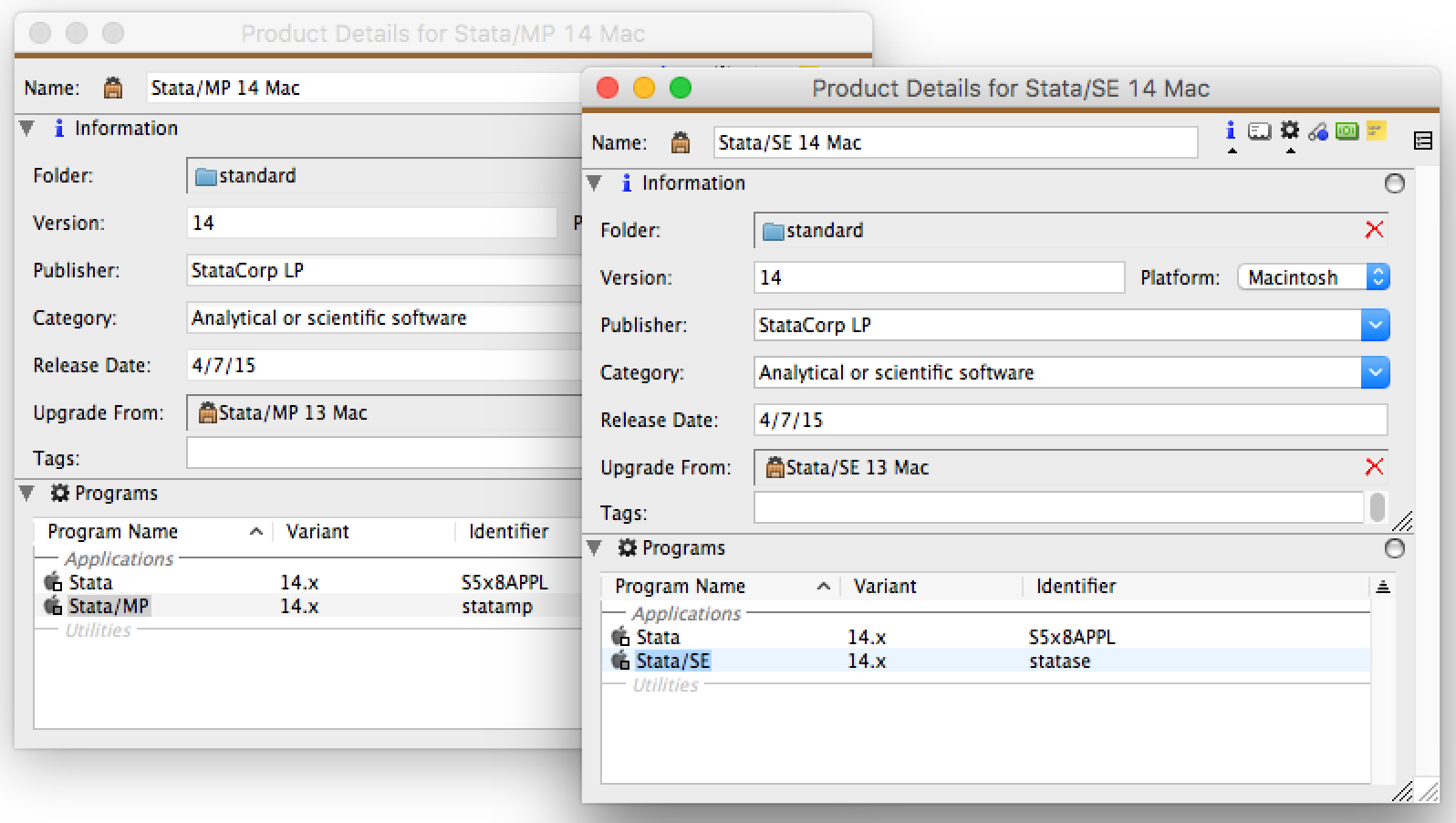Click the Version field in Stata/SE window

(939, 277)
